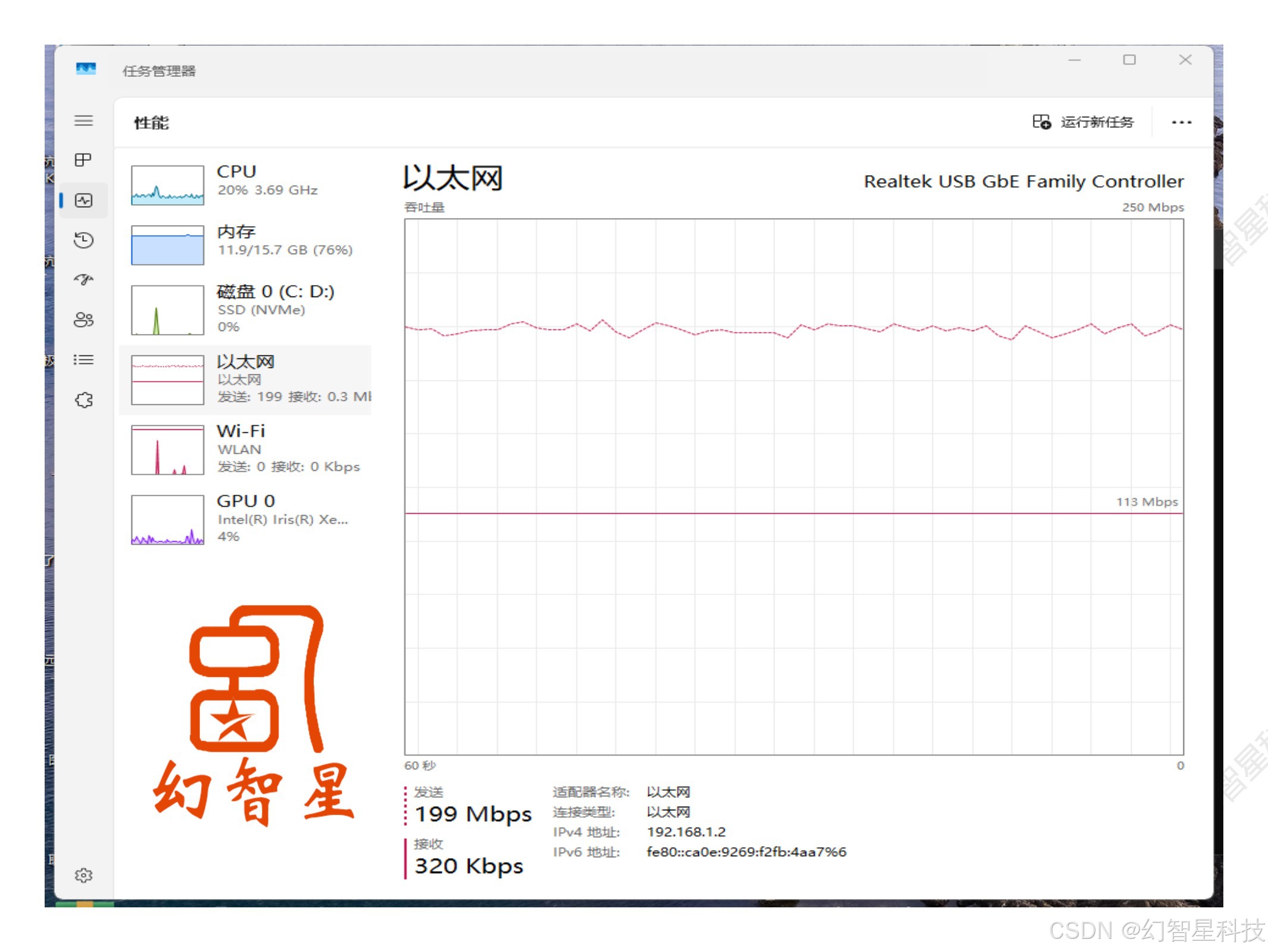Click the Ethernet throughput graph
Image resolution: width=1268 pixels, height=952 pixels.
tap(794, 486)
